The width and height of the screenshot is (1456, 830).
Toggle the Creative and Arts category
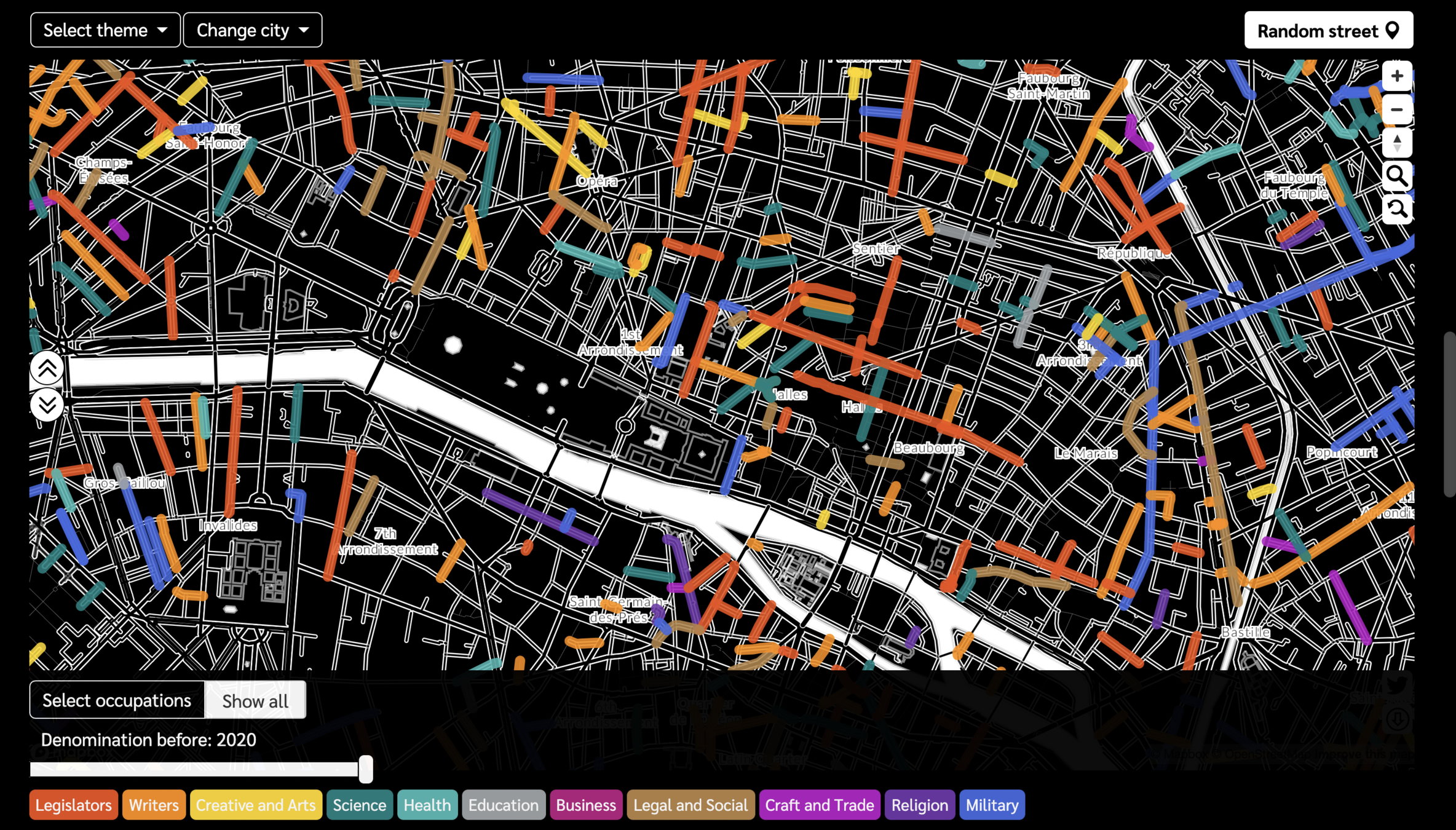click(x=255, y=805)
